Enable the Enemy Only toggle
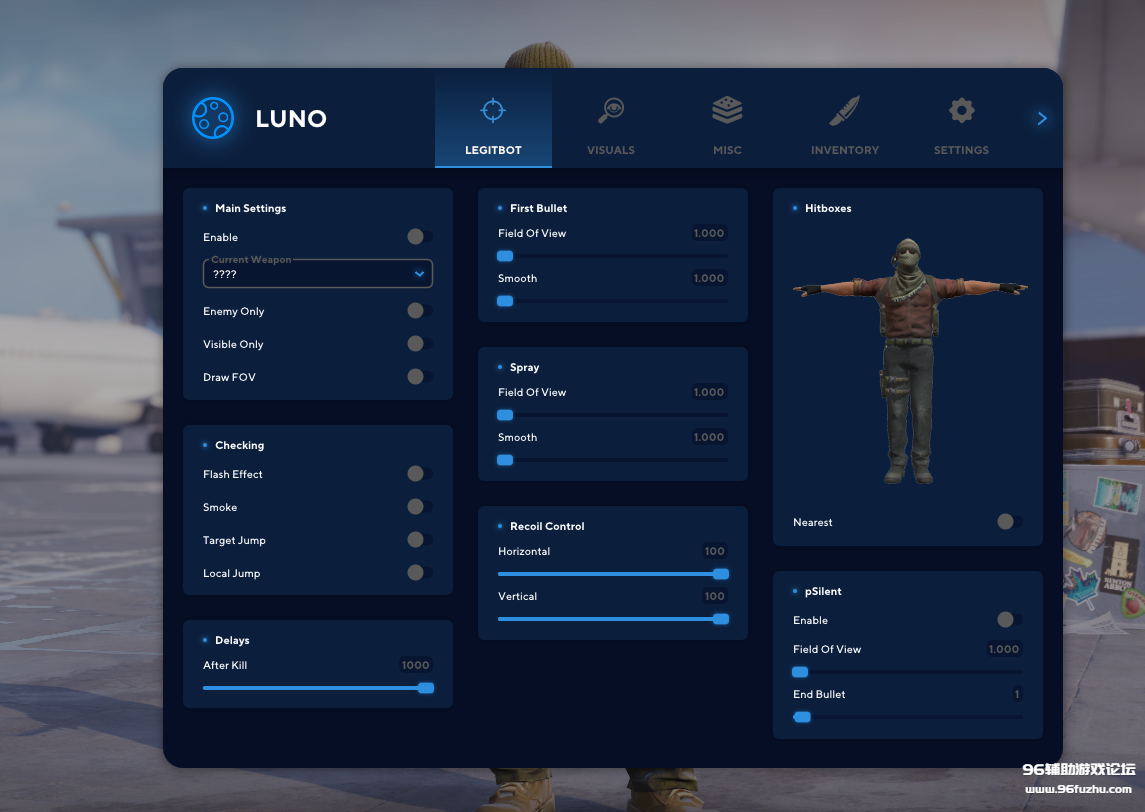The width and height of the screenshot is (1145, 812). tap(418, 311)
